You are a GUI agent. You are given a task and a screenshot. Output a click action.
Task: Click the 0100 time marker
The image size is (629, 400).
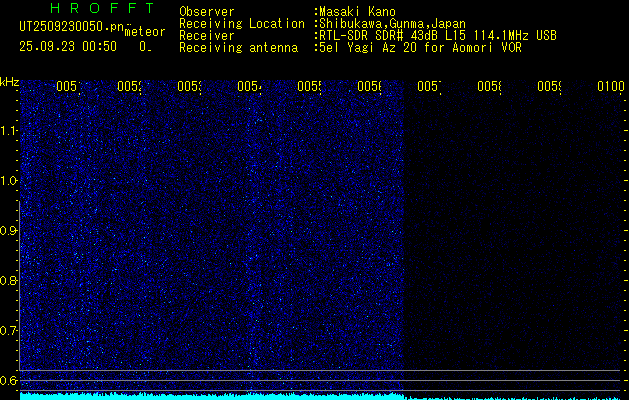pos(611,86)
